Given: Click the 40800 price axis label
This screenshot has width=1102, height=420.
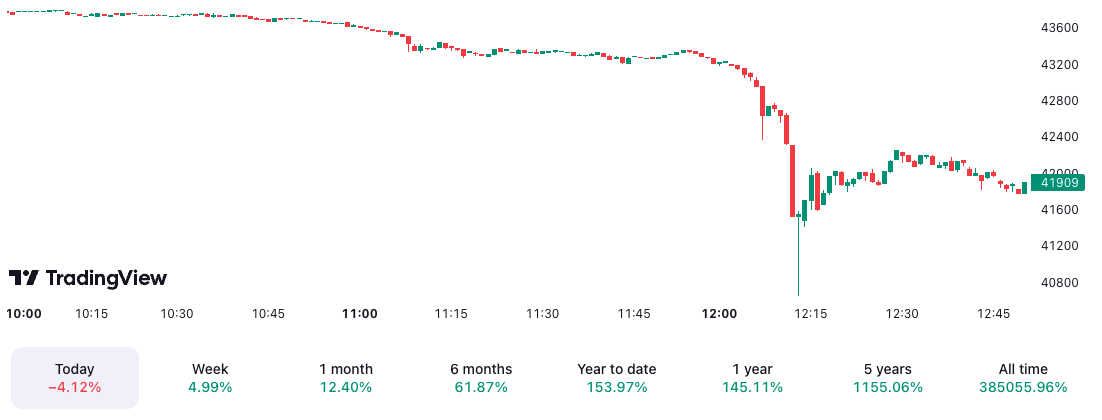Looking at the screenshot, I should pos(1059,282).
